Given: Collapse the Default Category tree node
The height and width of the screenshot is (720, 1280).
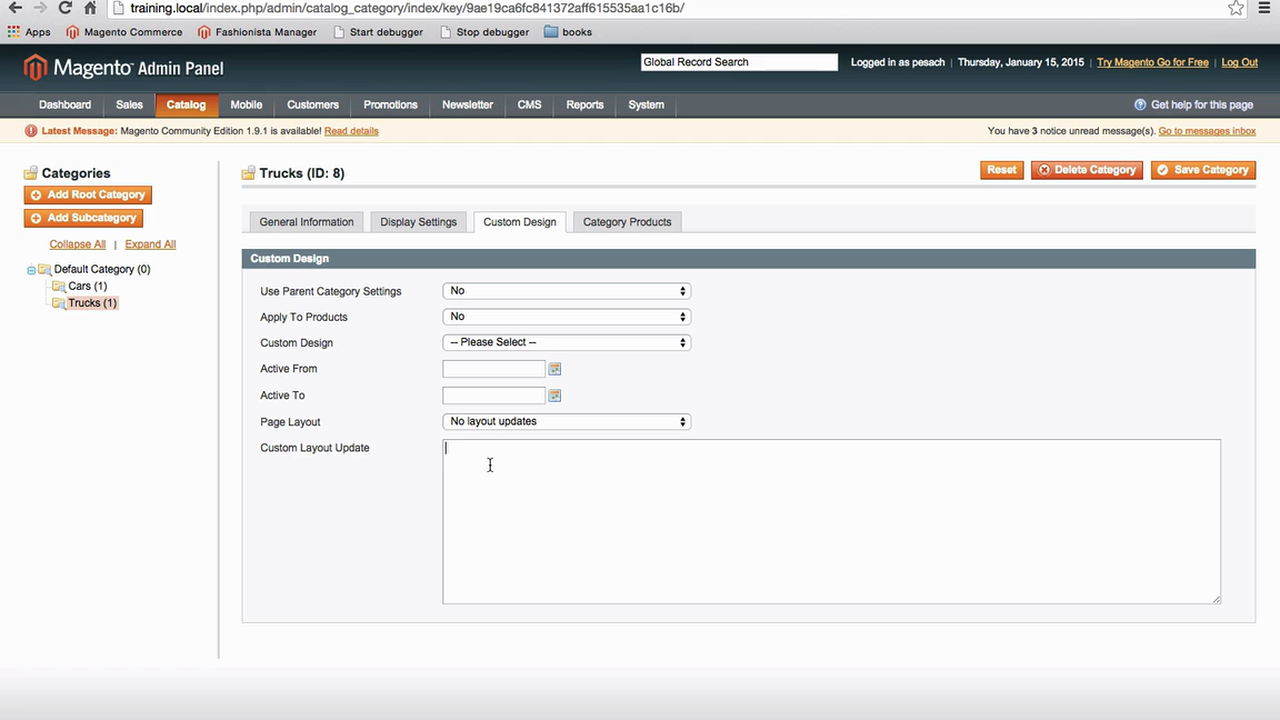Looking at the screenshot, I should point(30,269).
